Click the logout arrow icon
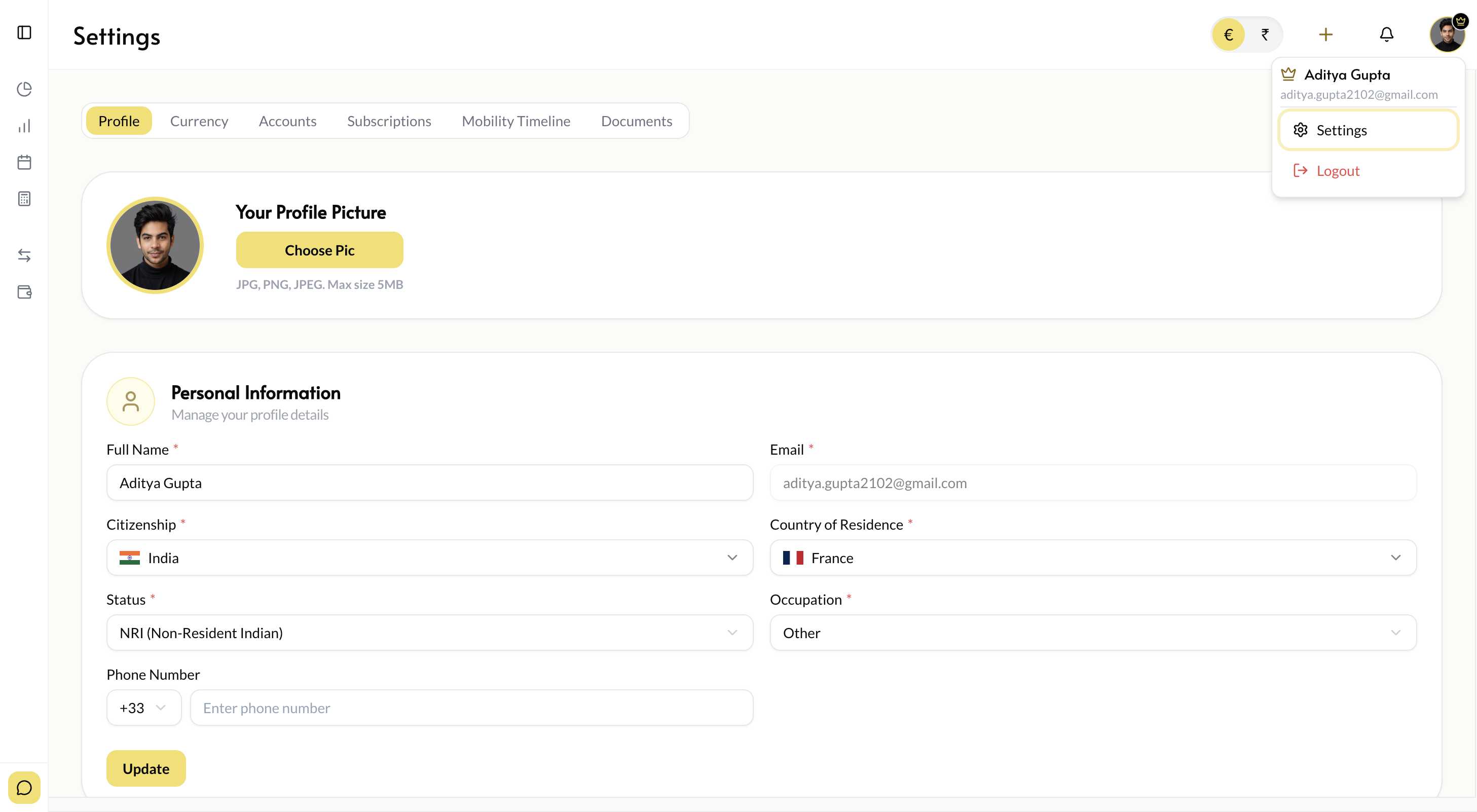The width and height of the screenshot is (1477, 812). (x=1301, y=170)
